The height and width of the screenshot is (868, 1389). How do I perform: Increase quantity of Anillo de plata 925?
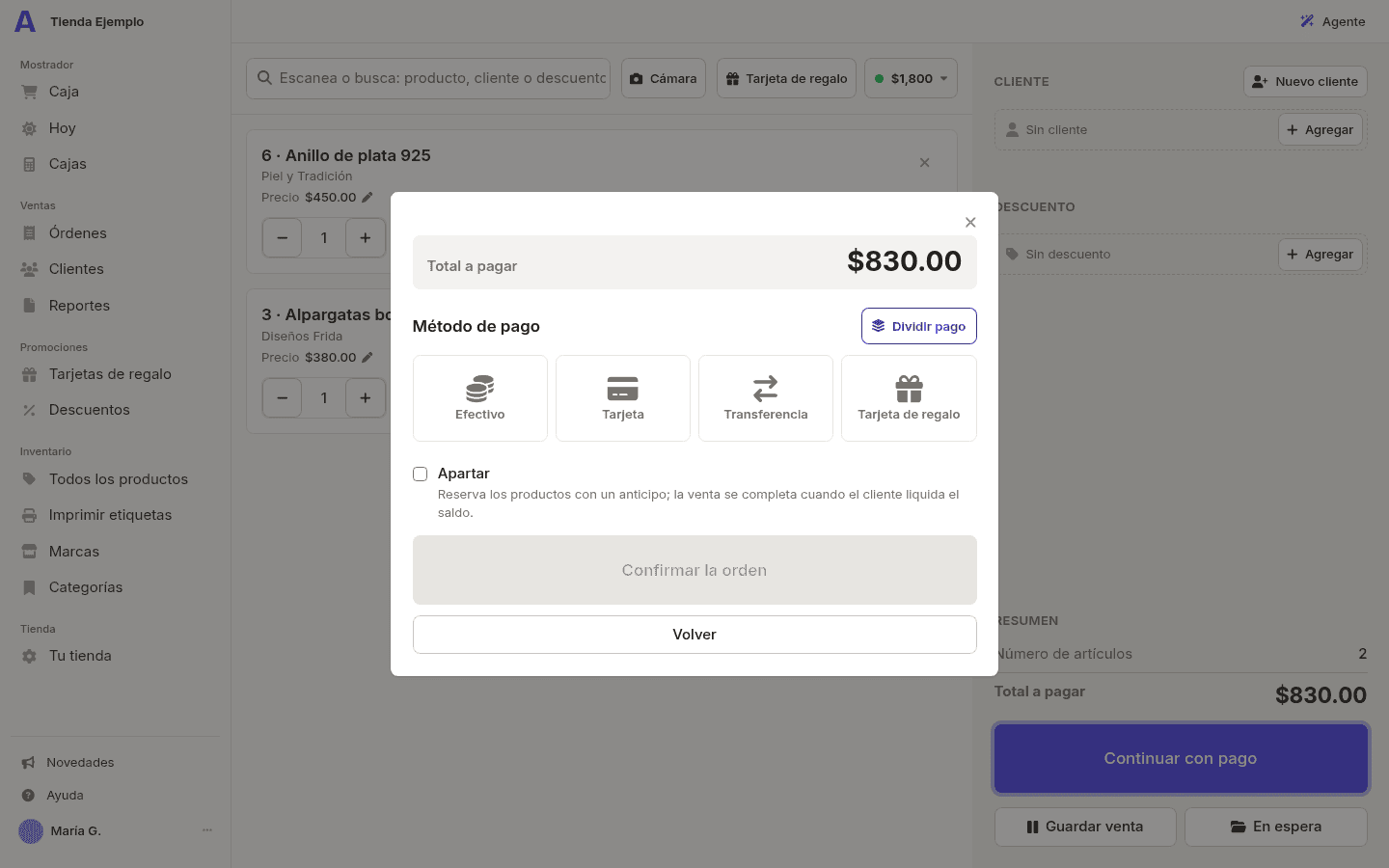point(366,237)
